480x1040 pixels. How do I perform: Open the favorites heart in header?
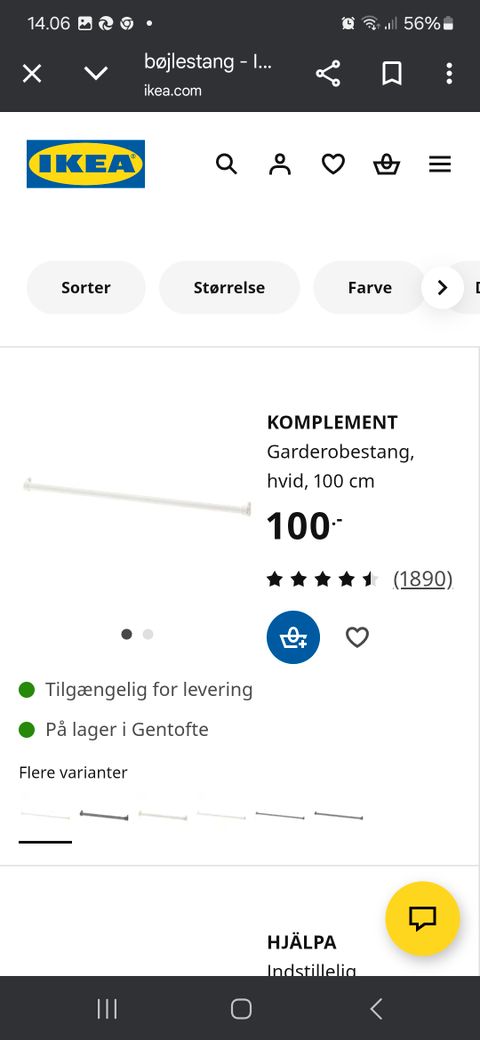point(333,164)
